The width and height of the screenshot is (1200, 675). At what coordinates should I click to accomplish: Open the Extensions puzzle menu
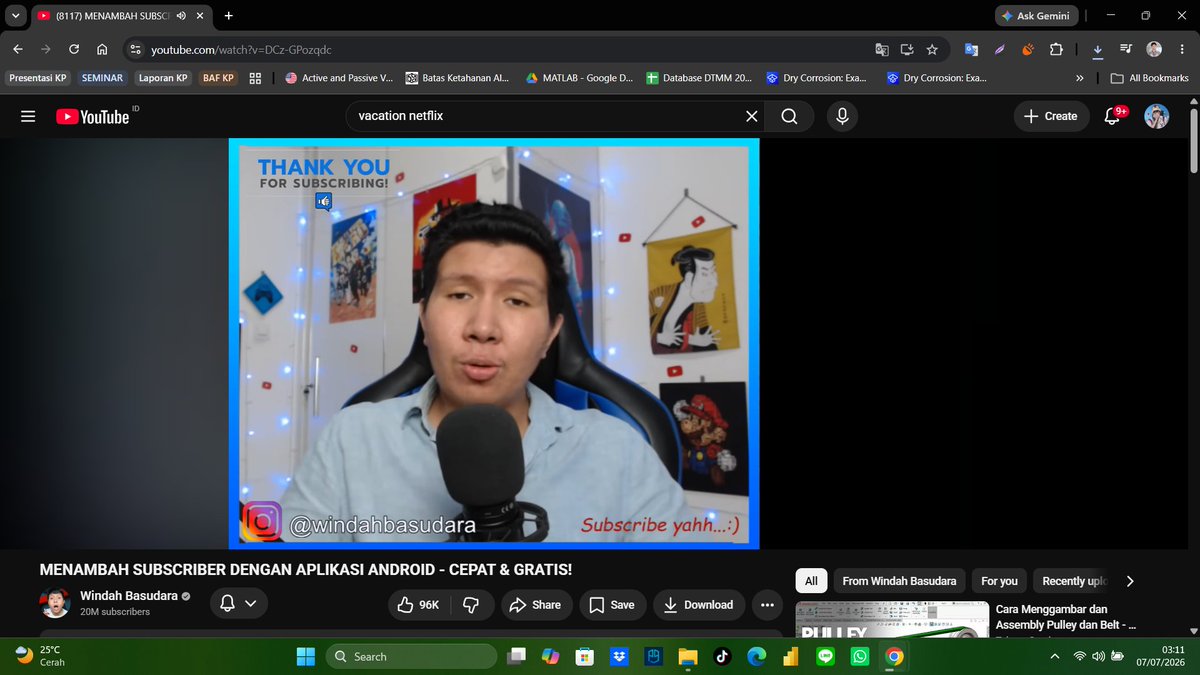pyautogui.click(x=1056, y=49)
